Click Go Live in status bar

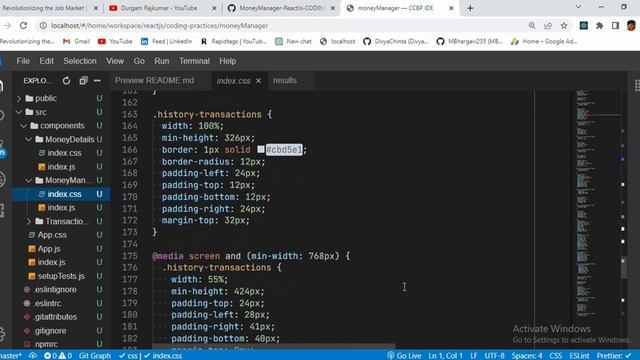[x=404, y=356]
